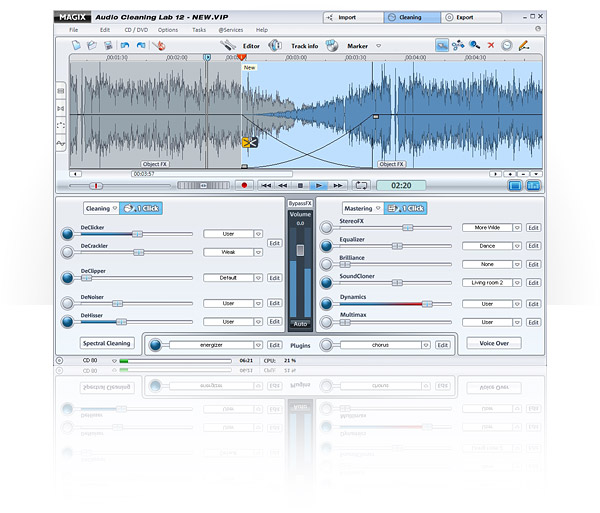Toggle the StereoFX power button
Image resolution: width=600 pixels, height=513 pixels.
click(326, 228)
